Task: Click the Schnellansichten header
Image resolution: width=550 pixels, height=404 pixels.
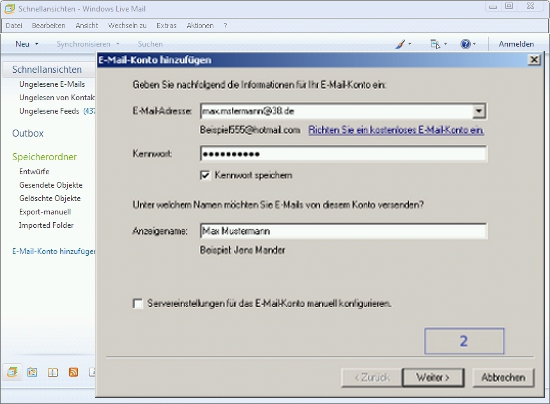Action: (x=47, y=69)
